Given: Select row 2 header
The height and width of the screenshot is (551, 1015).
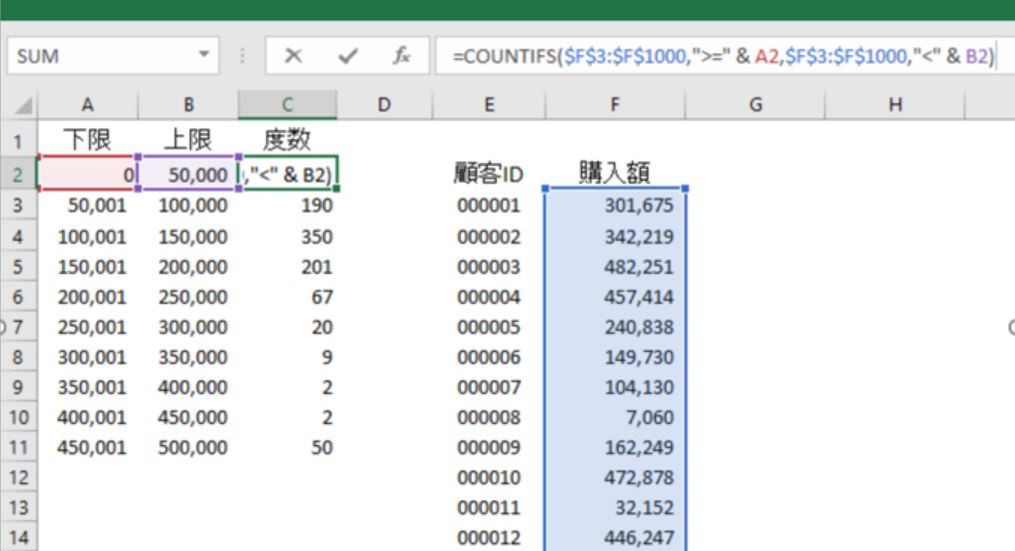Looking at the screenshot, I should point(18,174).
